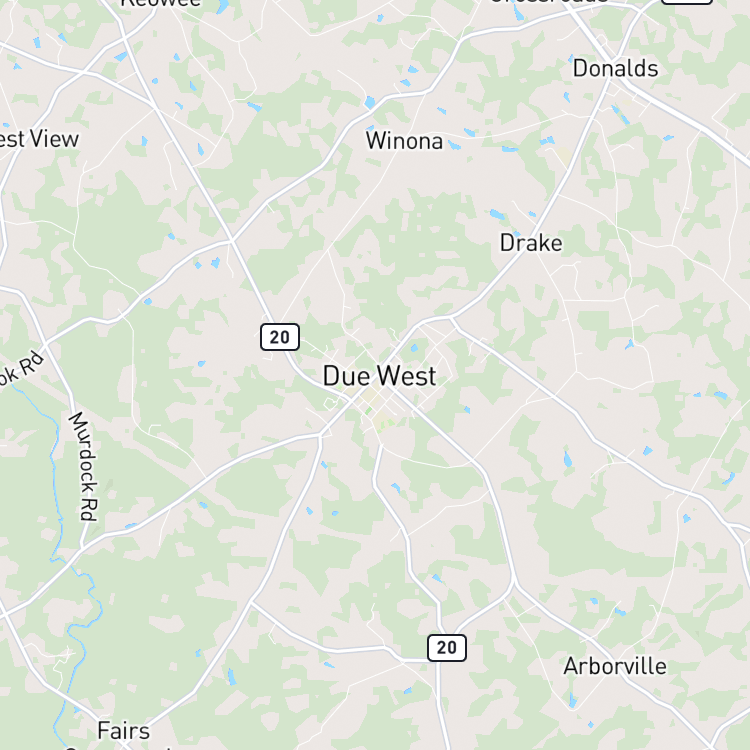
Task: Click the road fork south of Due West
Action: point(320,436)
